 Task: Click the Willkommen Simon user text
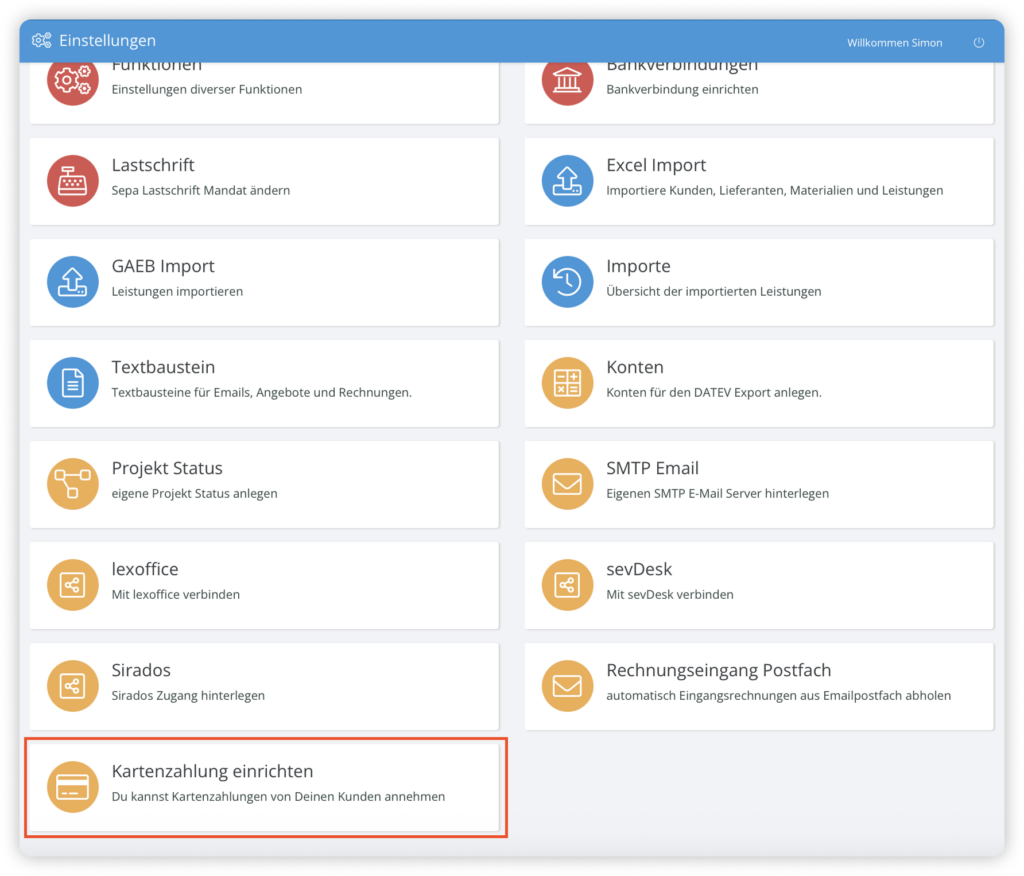coord(894,43)
